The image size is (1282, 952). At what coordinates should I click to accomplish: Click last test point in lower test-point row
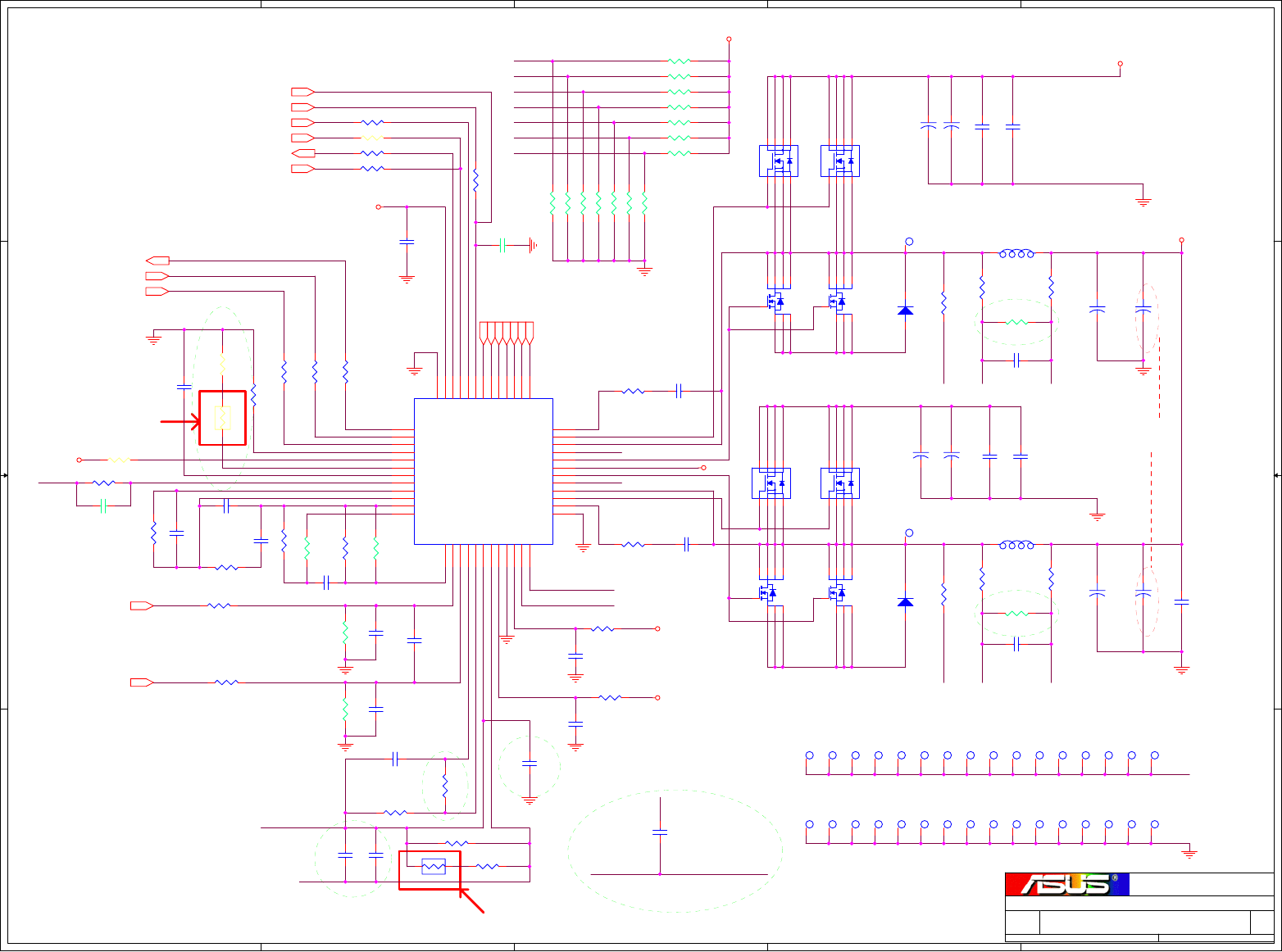[x=1155, y=824]
